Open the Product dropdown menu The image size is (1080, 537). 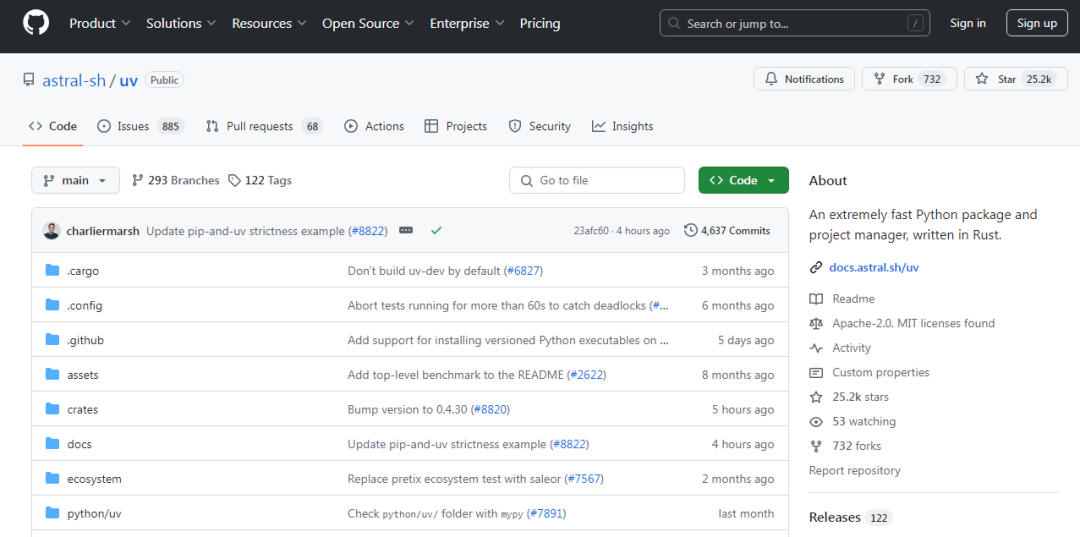click(x=100, y=23)
